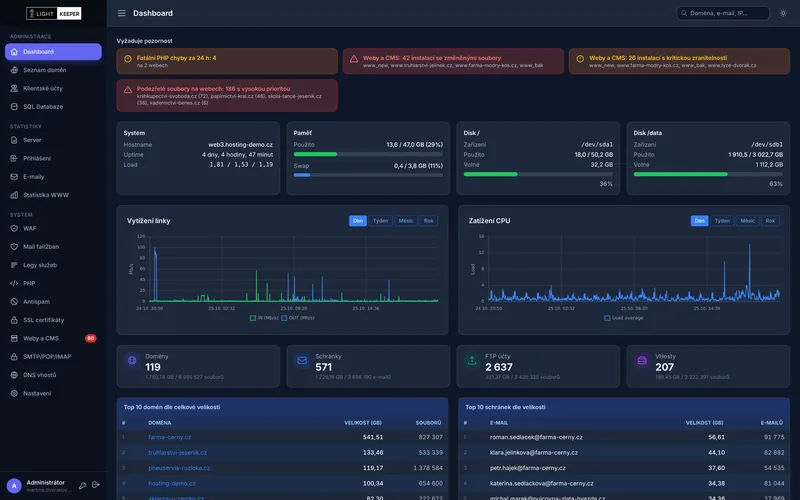Image resolution: width=800 pixels, height=500 pixels.
Task: Click the logout icon in the sidebar footer
Action: [95, 485]
